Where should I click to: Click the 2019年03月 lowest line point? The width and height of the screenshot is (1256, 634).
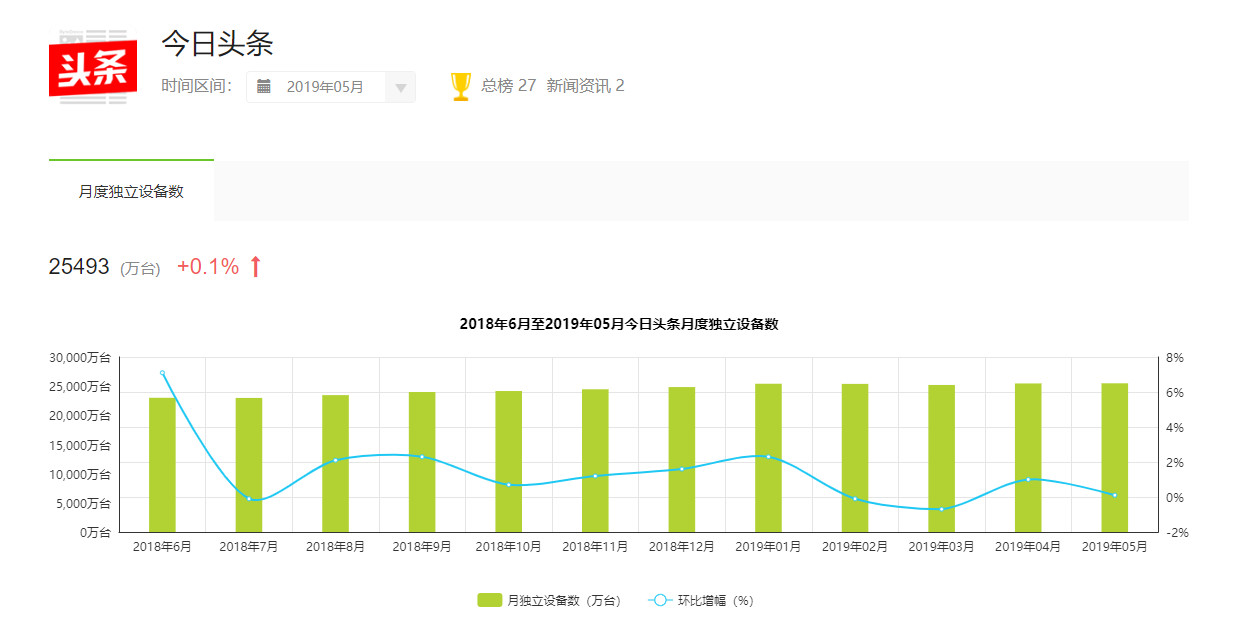[941, 509]
